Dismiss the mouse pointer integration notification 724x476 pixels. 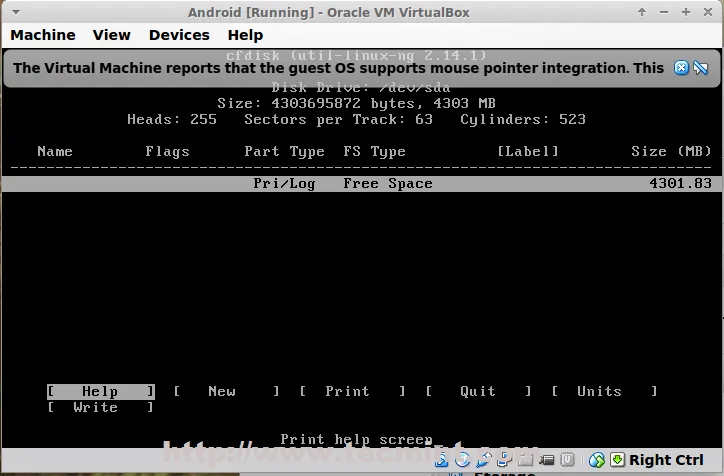pos(682,68)
